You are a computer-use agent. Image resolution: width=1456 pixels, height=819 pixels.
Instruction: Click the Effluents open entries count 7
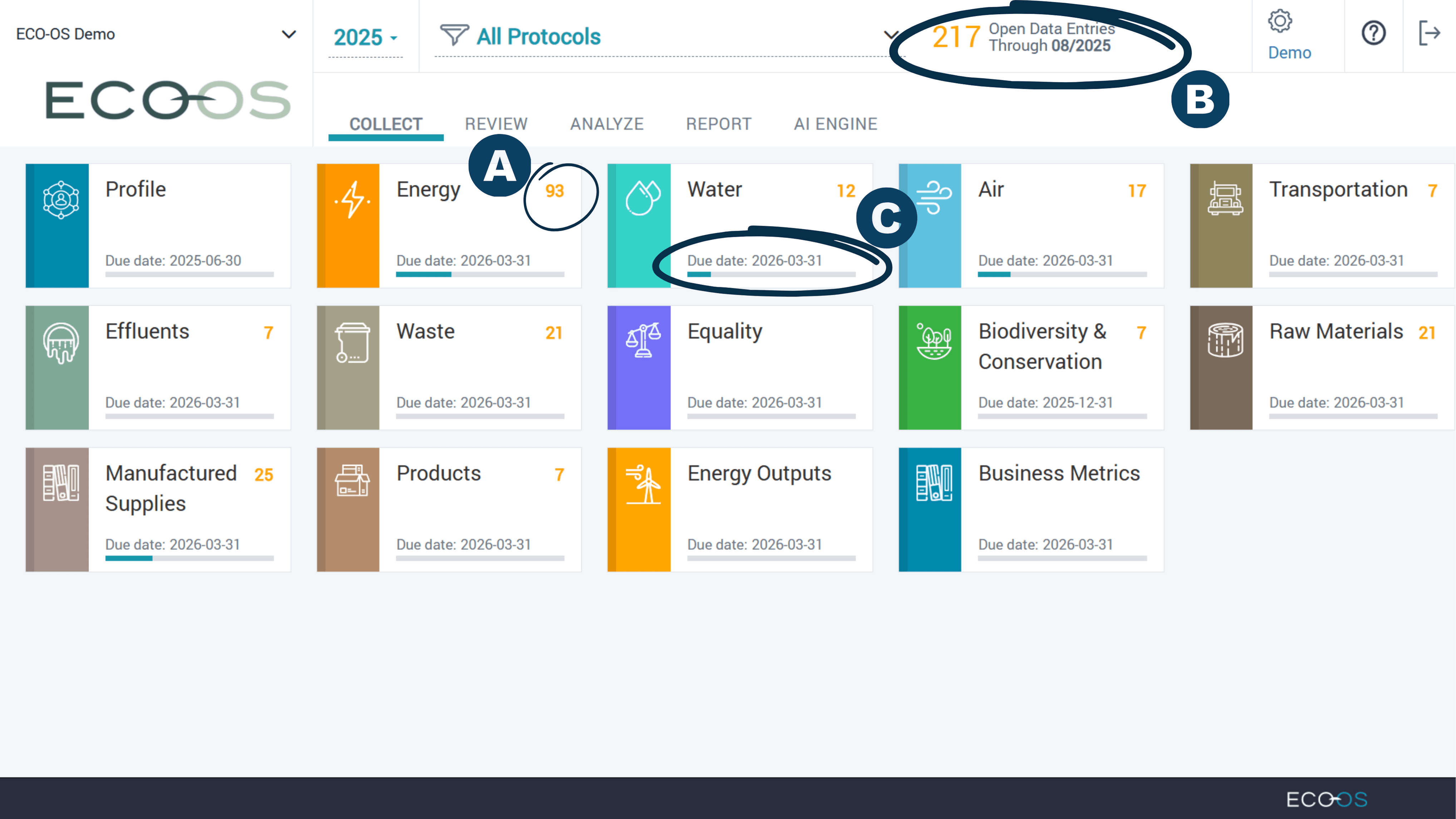(269, 333)
